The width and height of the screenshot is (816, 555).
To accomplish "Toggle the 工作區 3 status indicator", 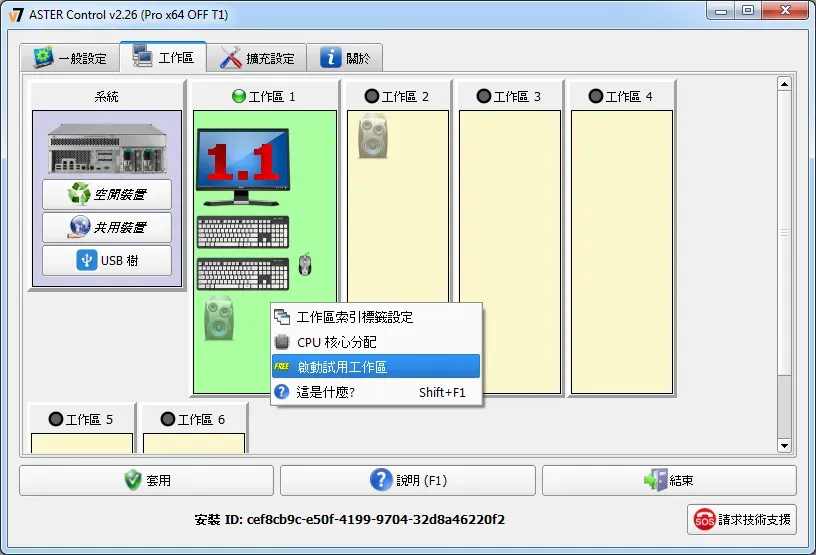I will 484,97.
